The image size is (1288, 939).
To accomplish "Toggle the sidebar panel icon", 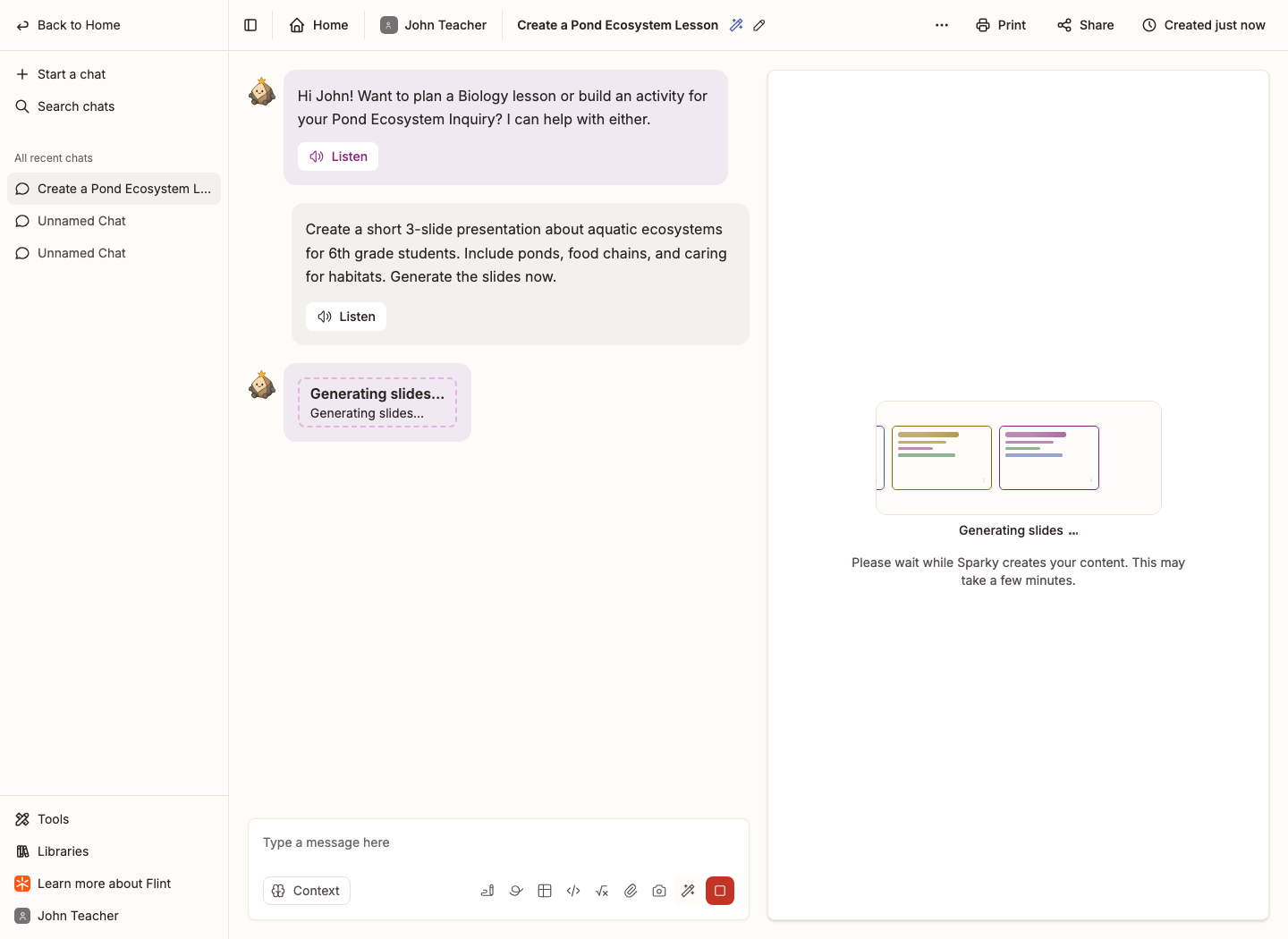I will click(250, 25).
